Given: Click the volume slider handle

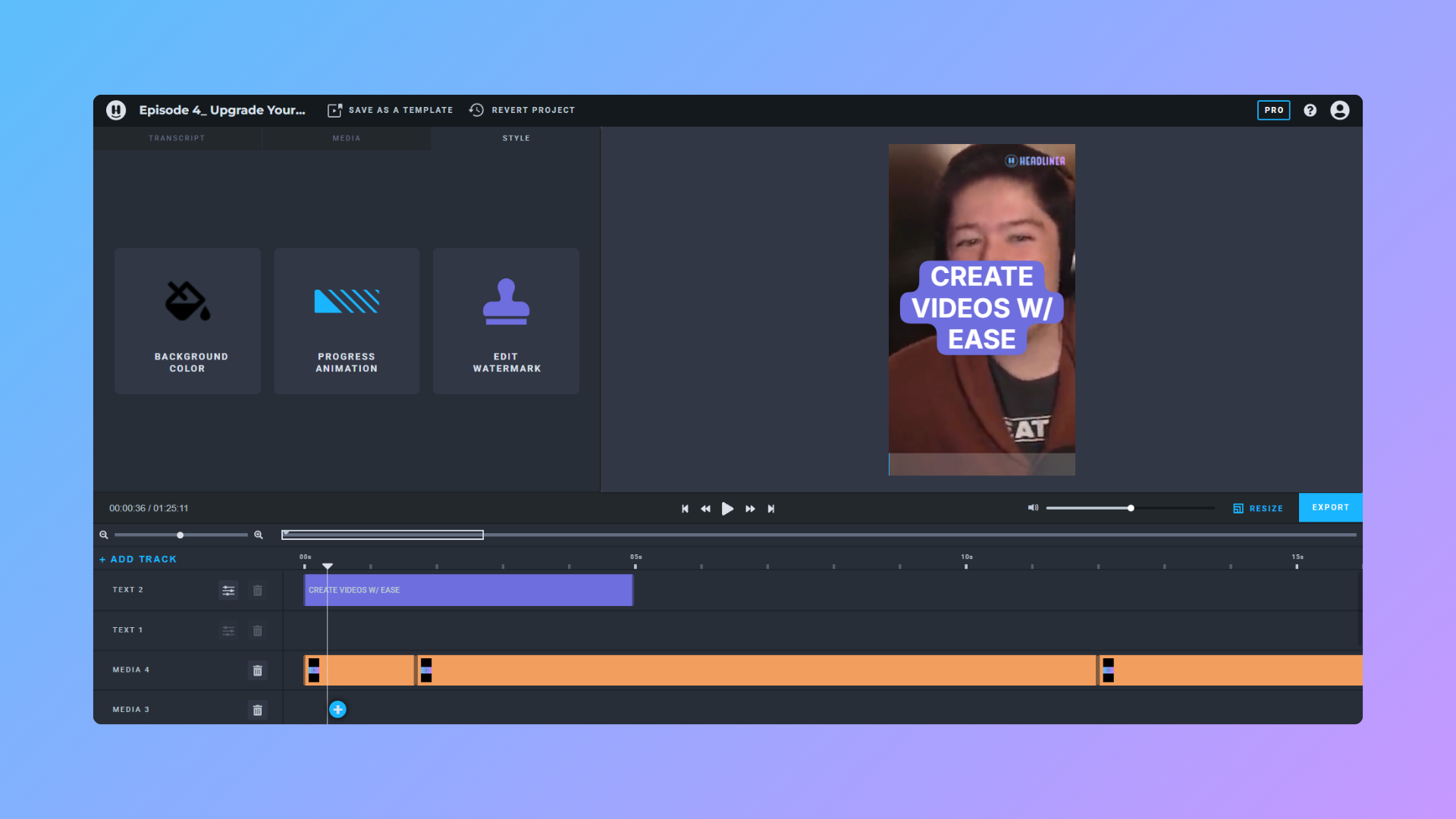Looking at the screenshot, I should [x=1131, y=508].
